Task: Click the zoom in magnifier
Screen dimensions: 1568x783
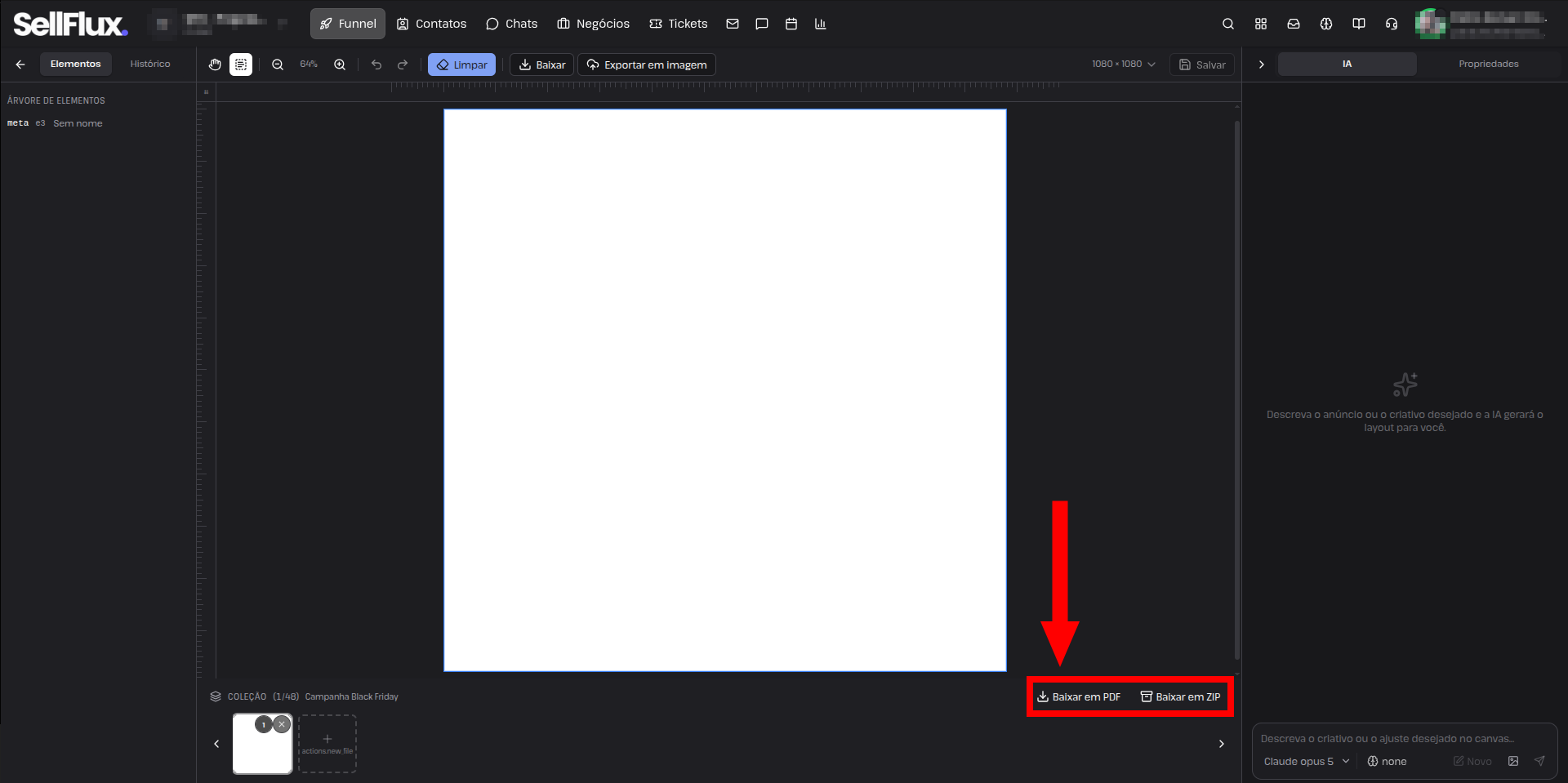Action: coord(340,65)
